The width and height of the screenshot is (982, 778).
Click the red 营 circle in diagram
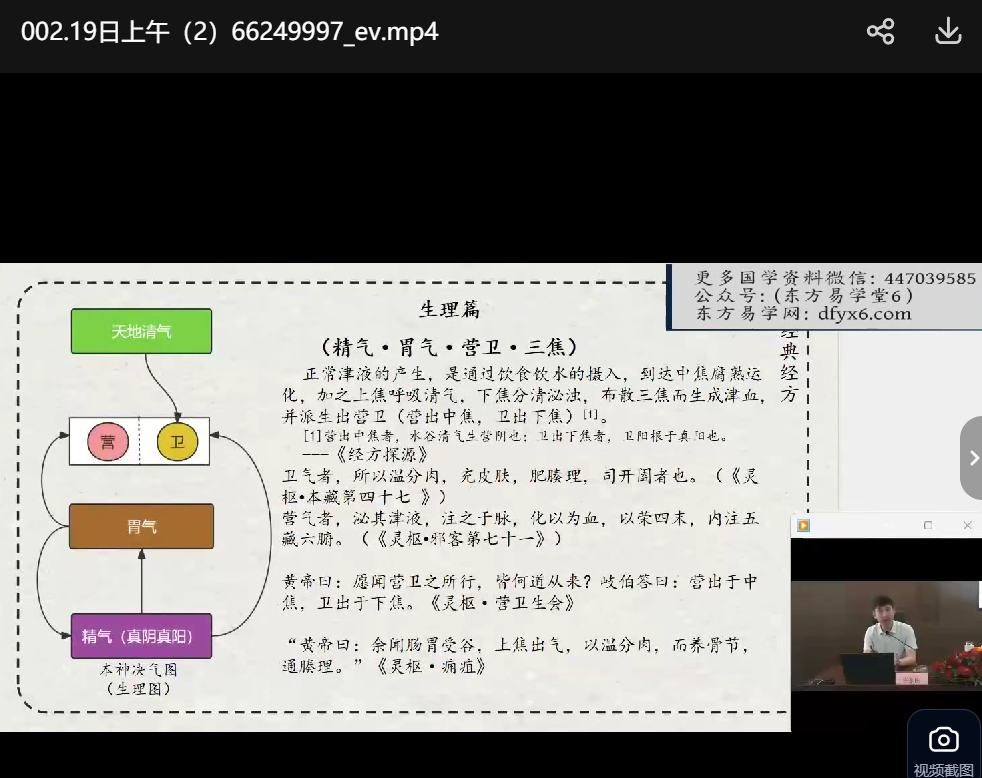(x=107, y=442)
